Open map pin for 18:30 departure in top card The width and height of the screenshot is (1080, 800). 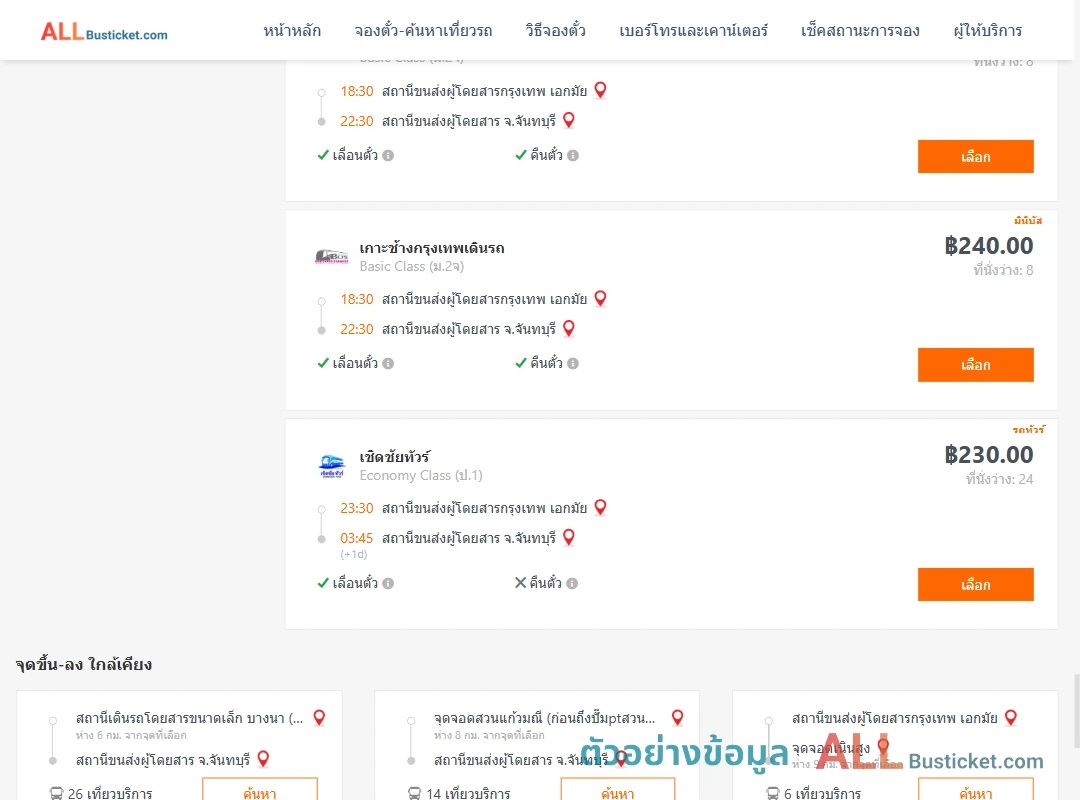click(601, 90)
